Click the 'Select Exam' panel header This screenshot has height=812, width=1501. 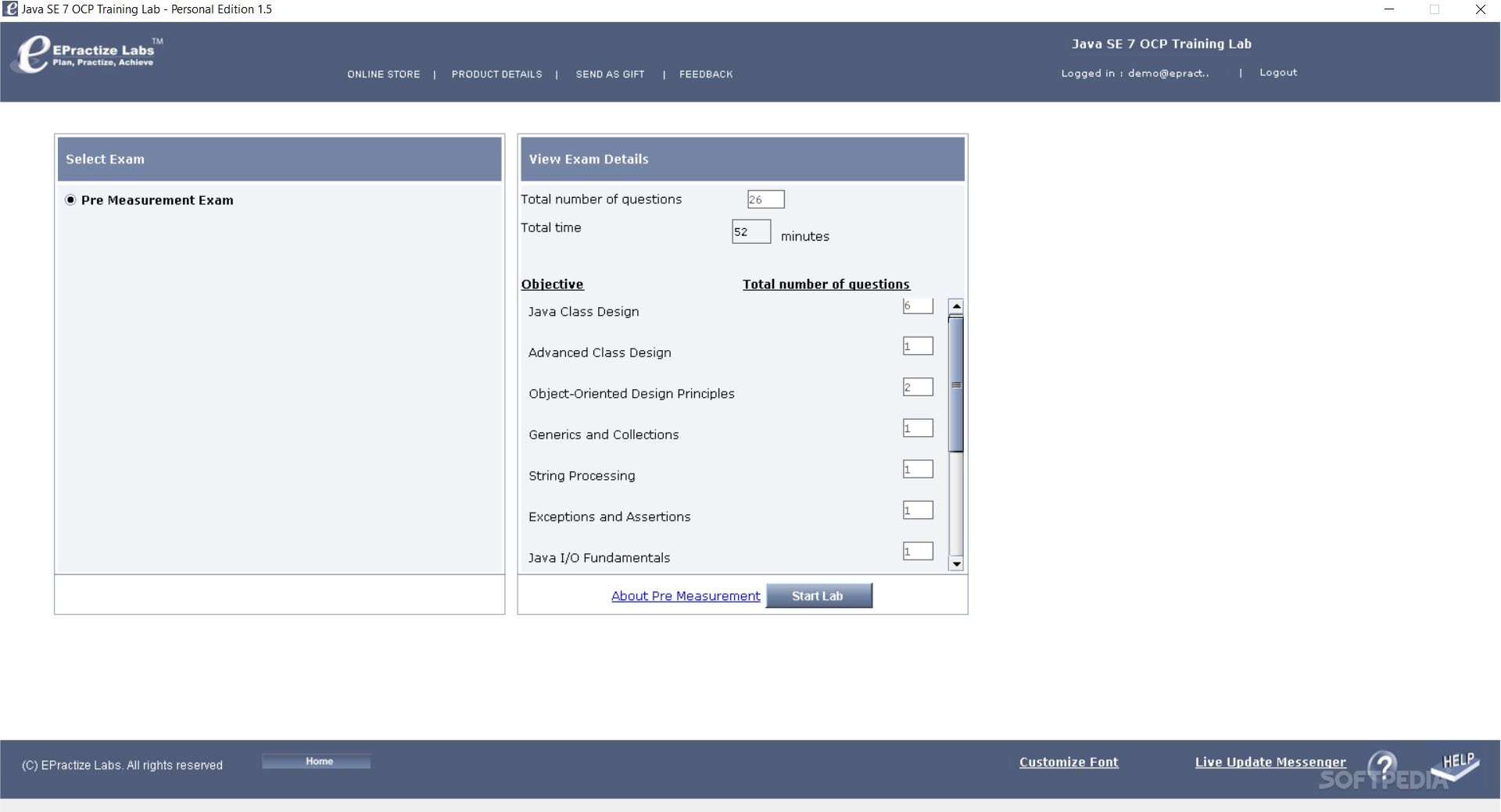click(x=279, y=159)
